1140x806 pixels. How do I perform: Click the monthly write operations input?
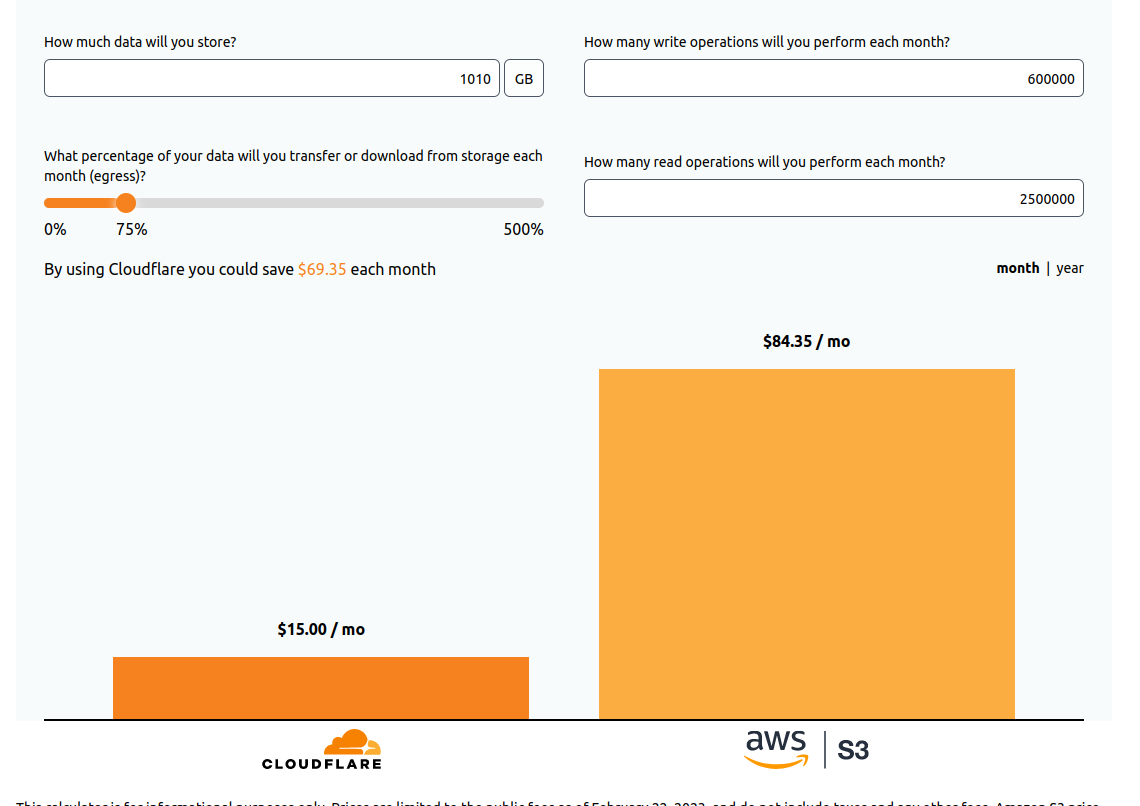click(833, 79)
